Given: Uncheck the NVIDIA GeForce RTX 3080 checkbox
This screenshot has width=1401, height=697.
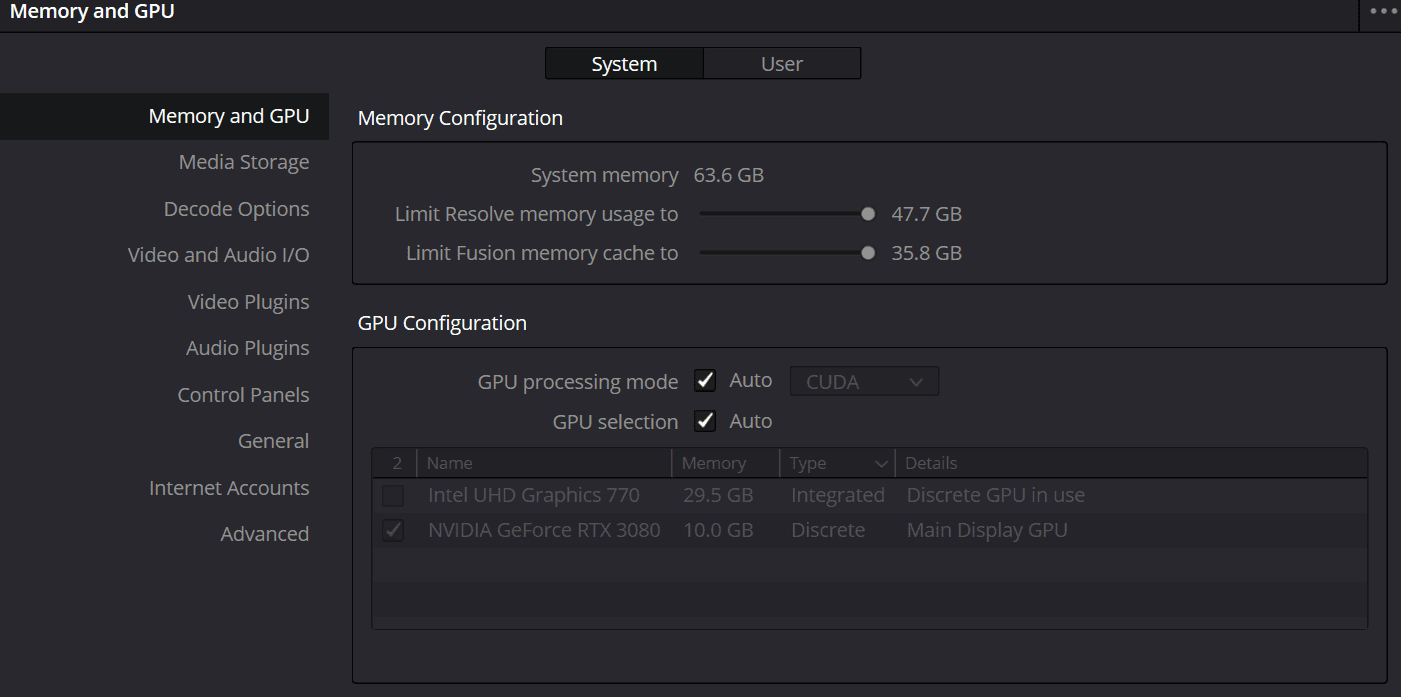Looking at the screenshot, I should click(x=393, y=530).
